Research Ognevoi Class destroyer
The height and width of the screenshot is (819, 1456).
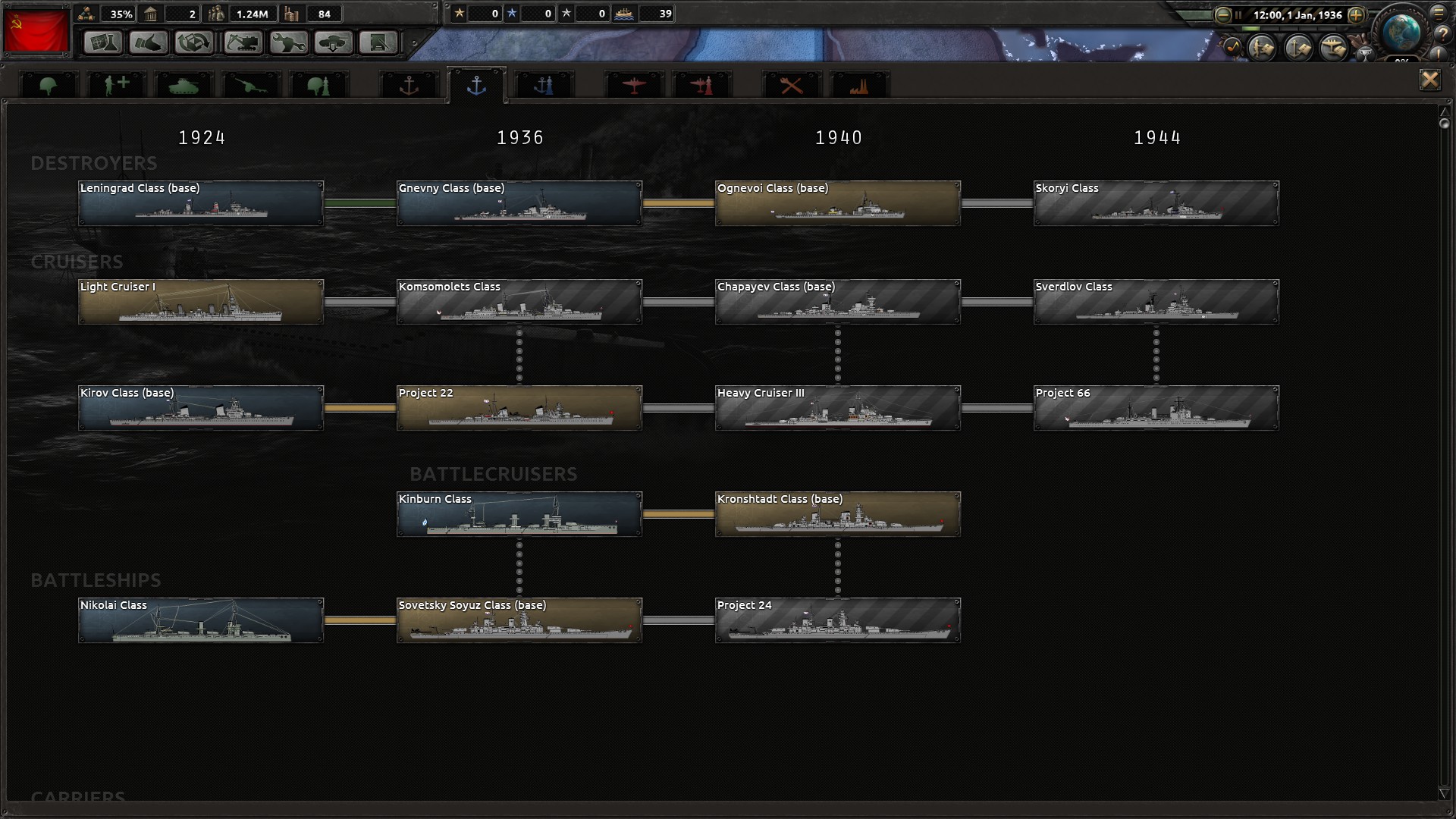coord(837,203)
